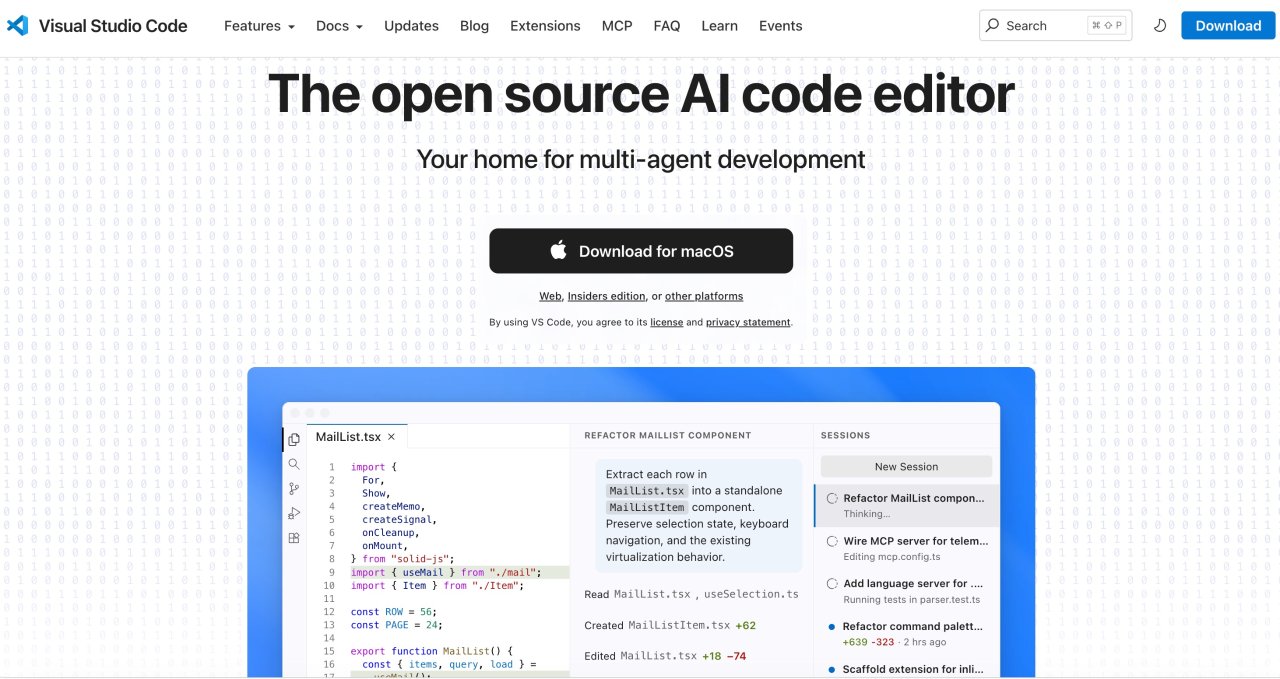Image resolution: width=1280 pixels, height=679 pixels.
Task: Click blue dot beside Scaffold extension session
Action: [x=832, y=669]
